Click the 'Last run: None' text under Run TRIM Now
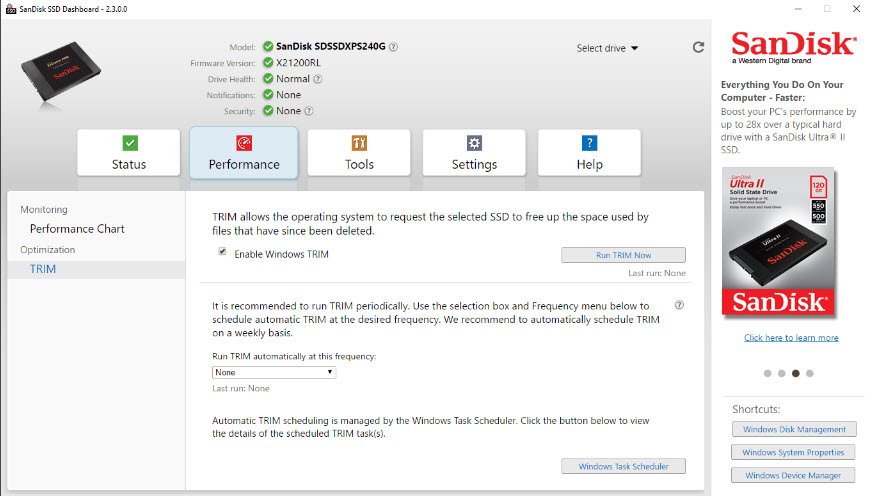 (x=657, y=273)
